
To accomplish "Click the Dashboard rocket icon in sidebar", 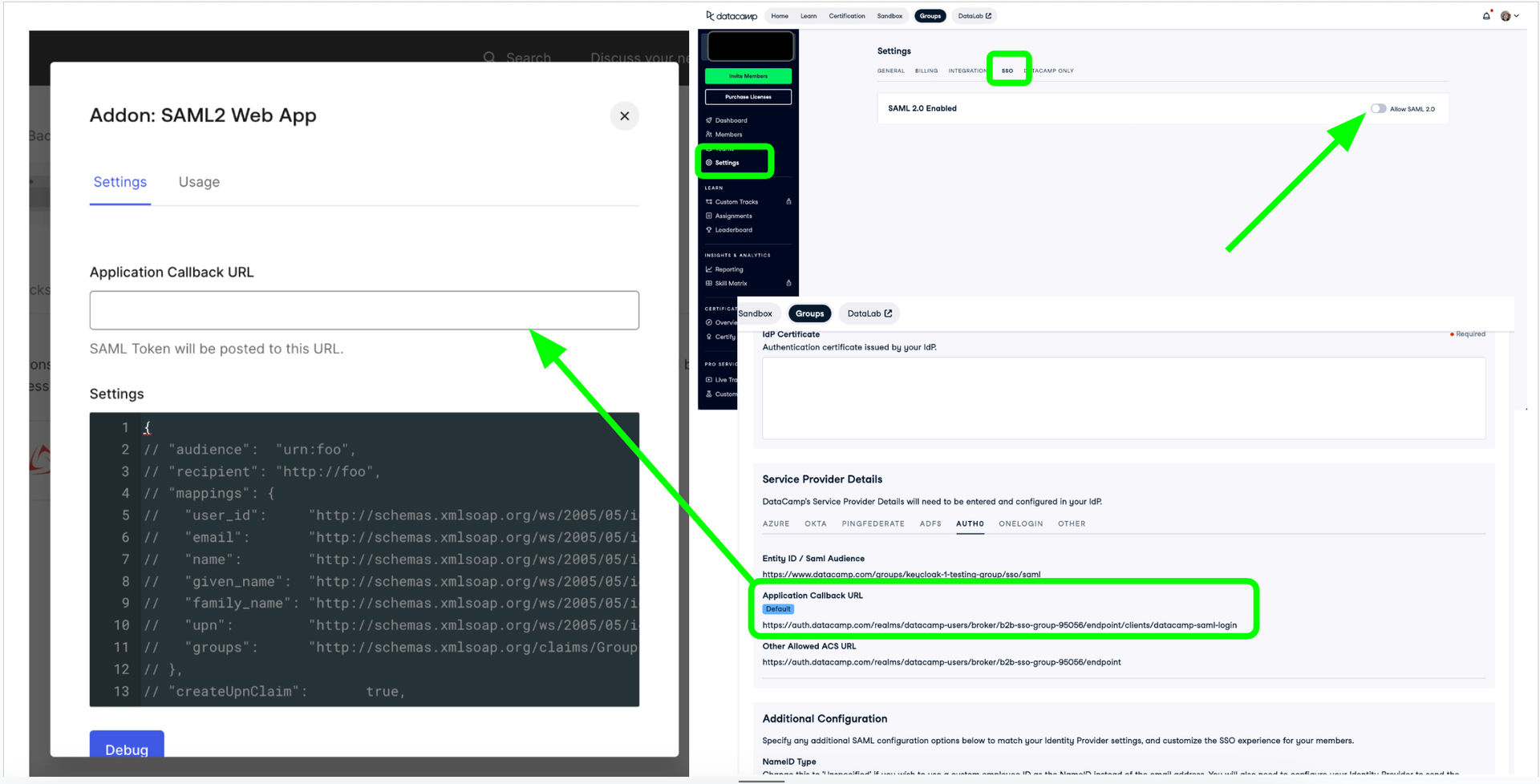I will click(x=709, y=120).
